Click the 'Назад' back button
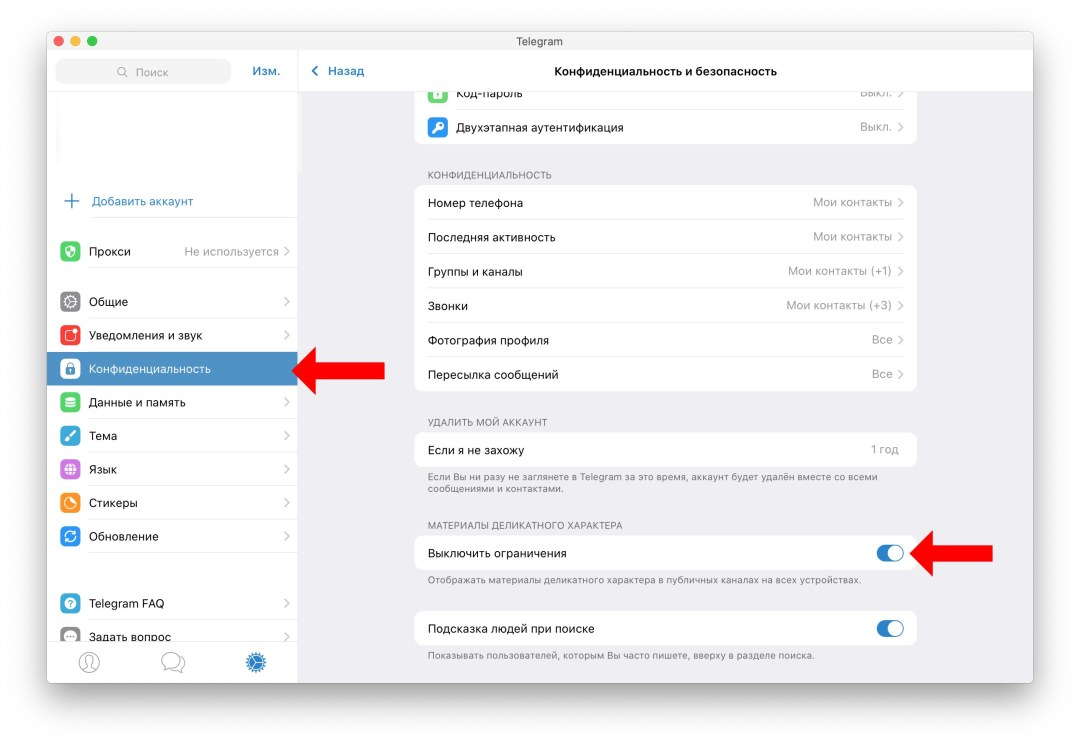The width and height of the screenshot is (1080, 745). [x=338, y=71]
